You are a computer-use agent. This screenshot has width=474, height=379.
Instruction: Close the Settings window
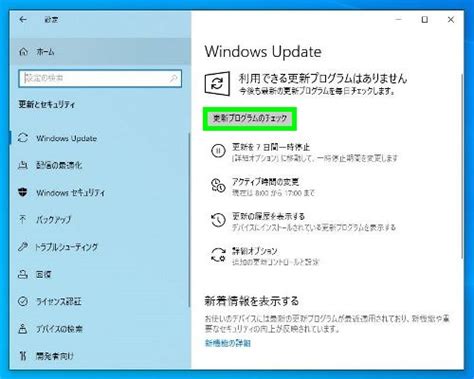click(x=451, y=20)
